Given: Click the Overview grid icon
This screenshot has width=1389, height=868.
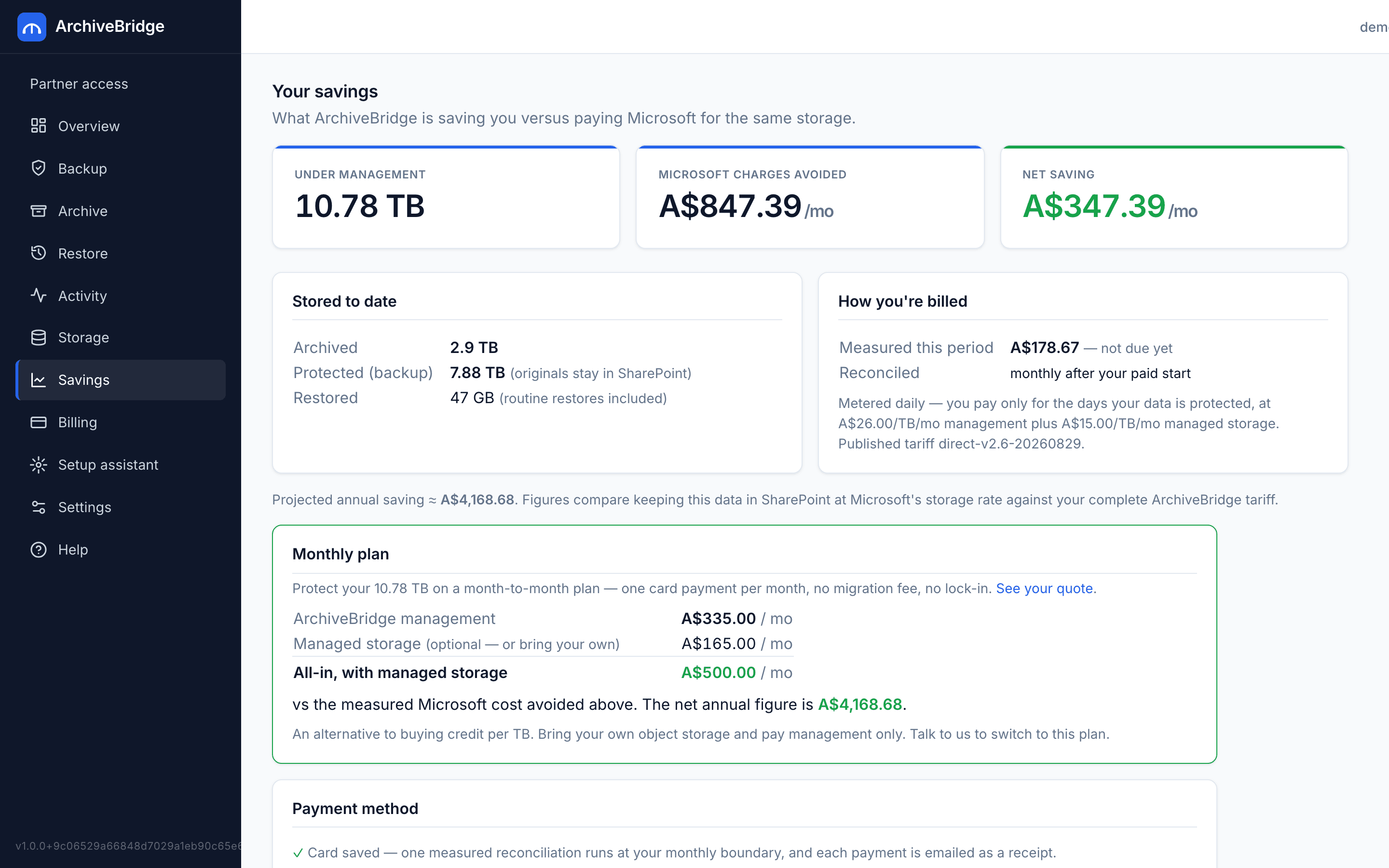Looking at the screenshot, I should point(39,126).
